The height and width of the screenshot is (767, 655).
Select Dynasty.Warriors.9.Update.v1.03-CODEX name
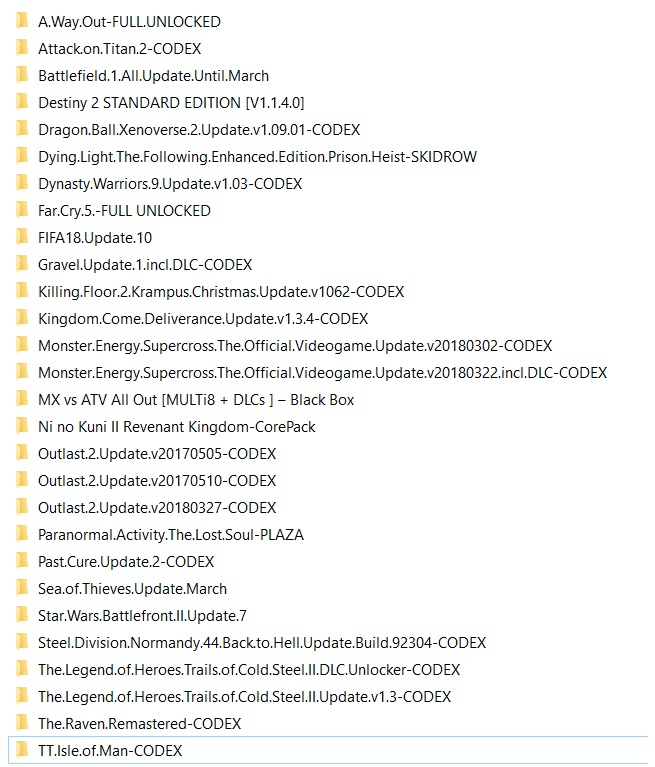170,184
